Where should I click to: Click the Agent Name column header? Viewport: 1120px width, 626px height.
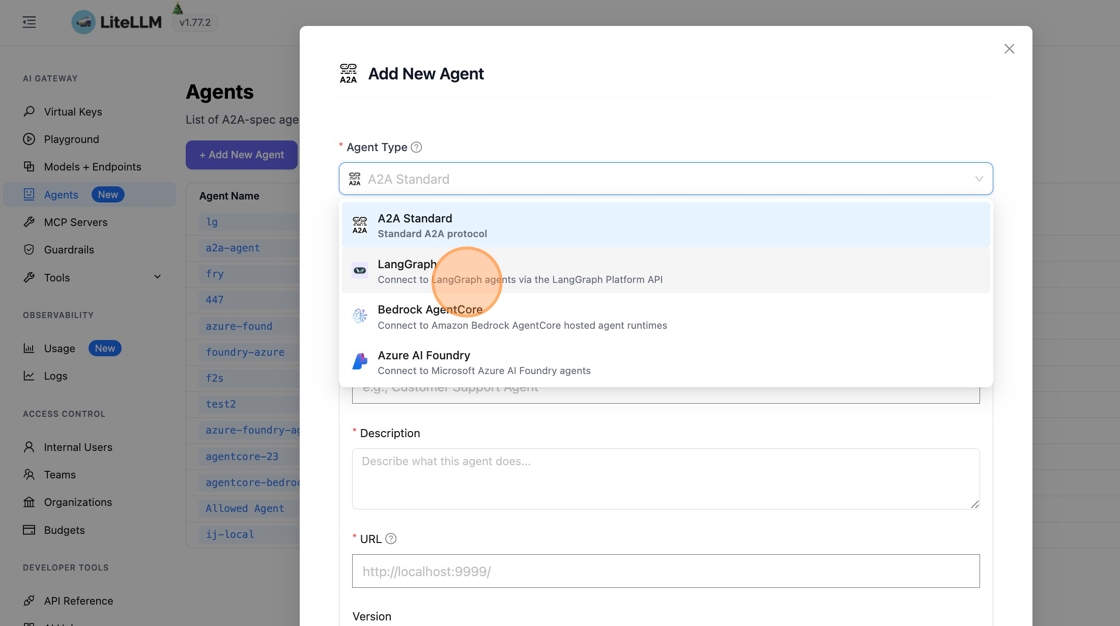[229, 196]
